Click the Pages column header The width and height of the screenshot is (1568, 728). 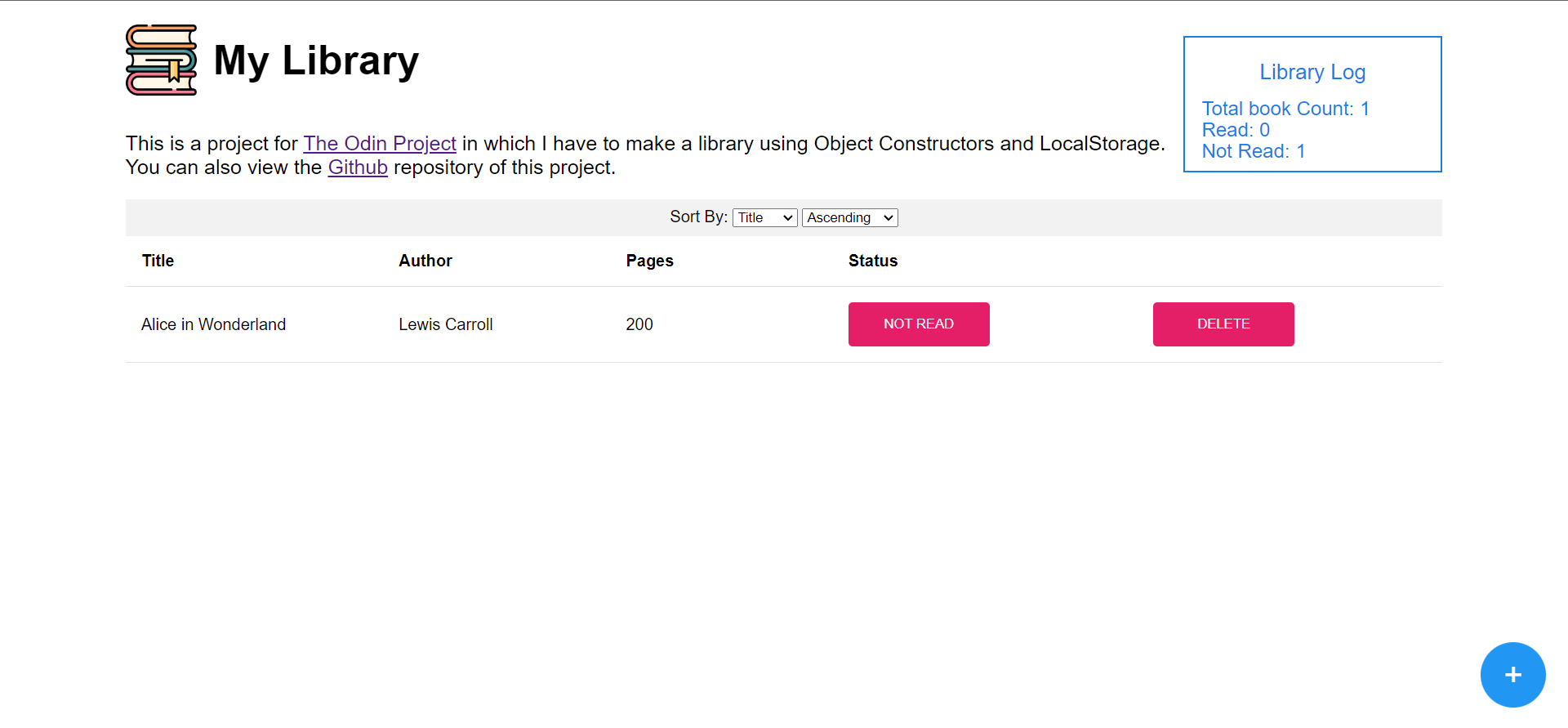click(x=649, y=261)
